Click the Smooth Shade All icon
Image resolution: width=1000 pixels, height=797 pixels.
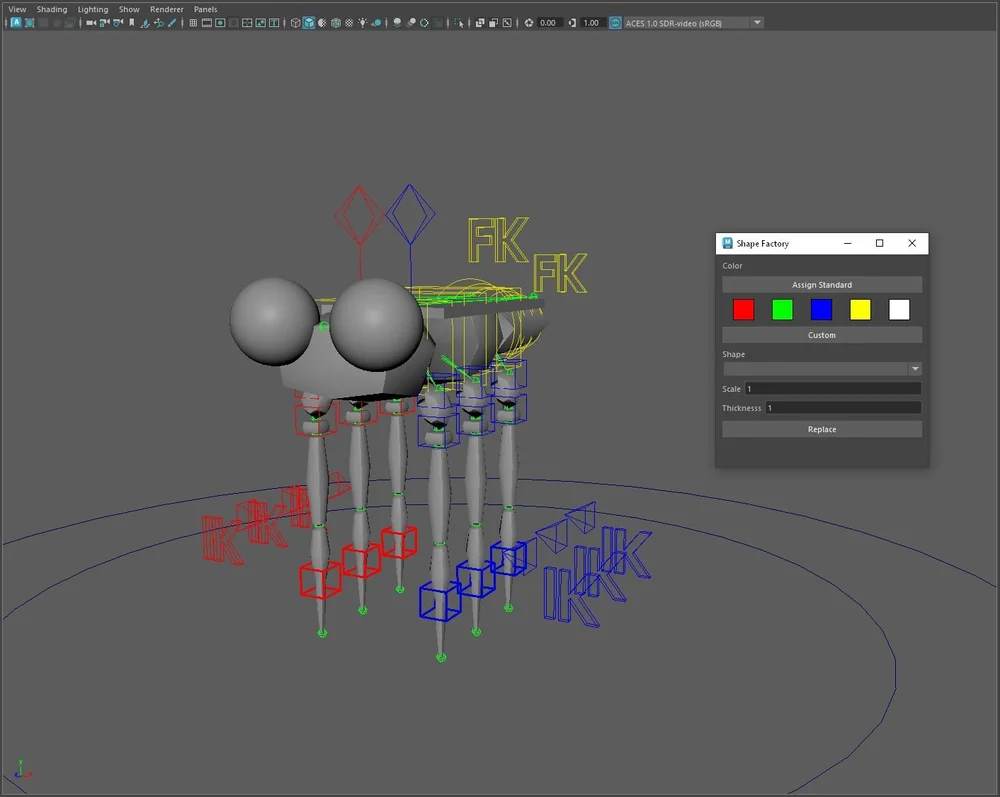point(309,23)
